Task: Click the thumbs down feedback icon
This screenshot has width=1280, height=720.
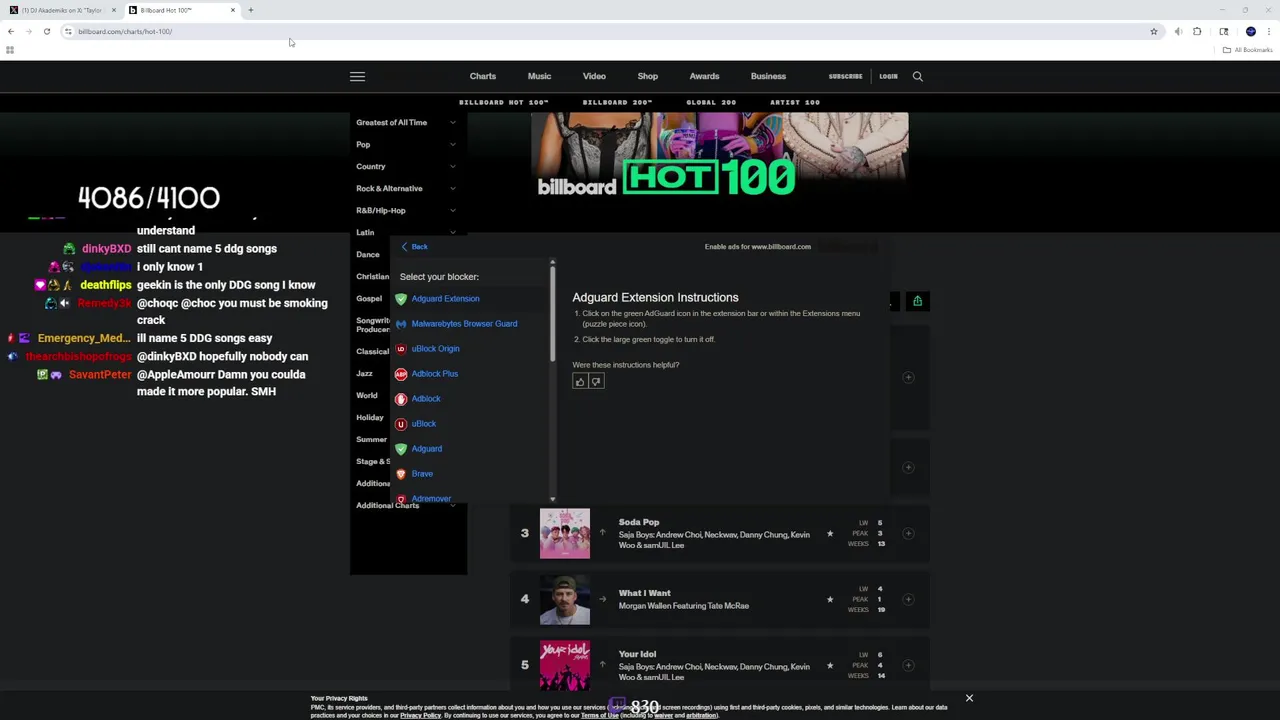Action: click(596, 381)
